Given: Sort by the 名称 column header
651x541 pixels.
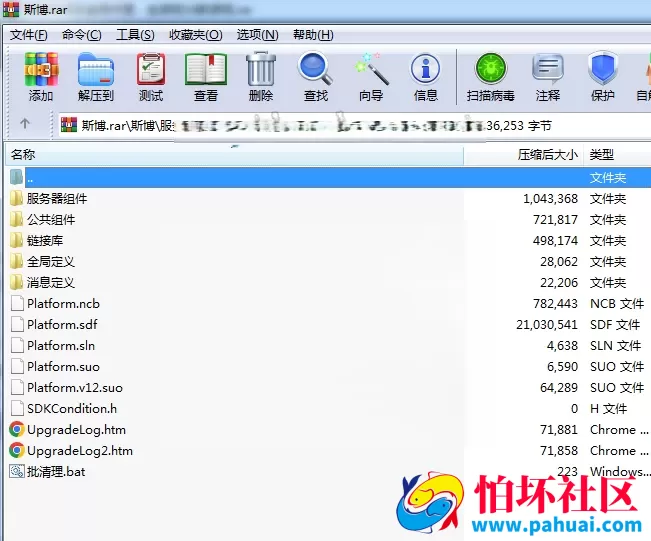Looking at the screenshot, I should click(x=235, y=155).
